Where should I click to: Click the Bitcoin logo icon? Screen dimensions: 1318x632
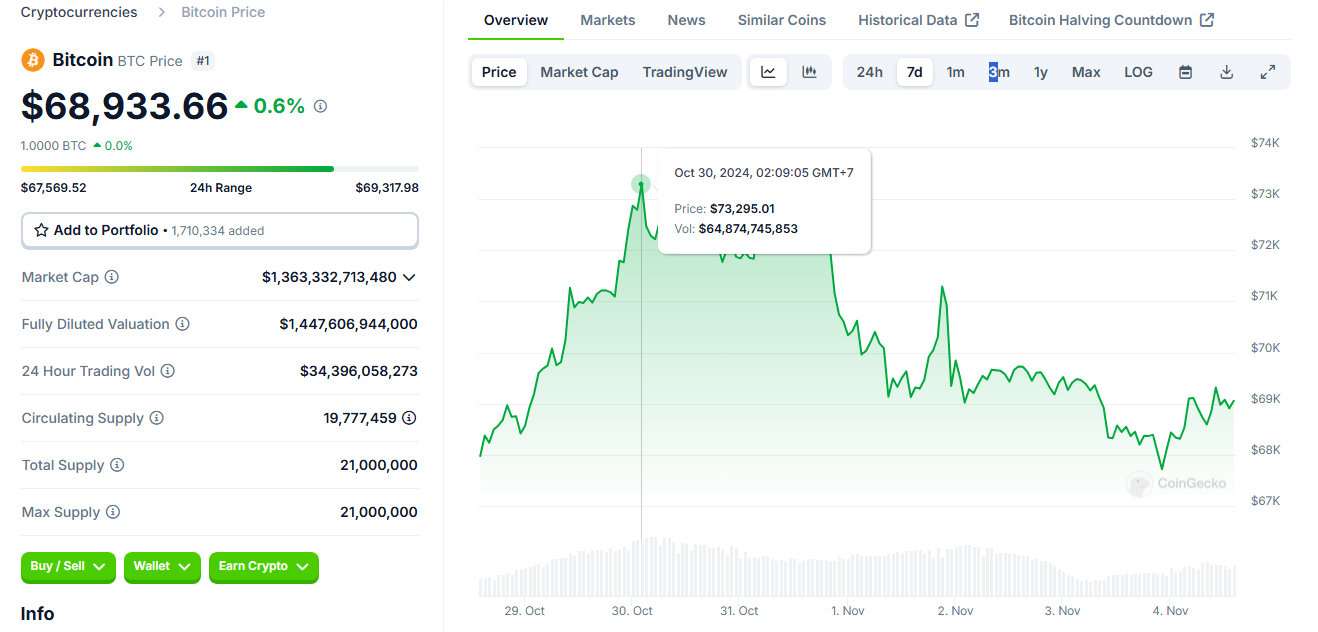33,60
